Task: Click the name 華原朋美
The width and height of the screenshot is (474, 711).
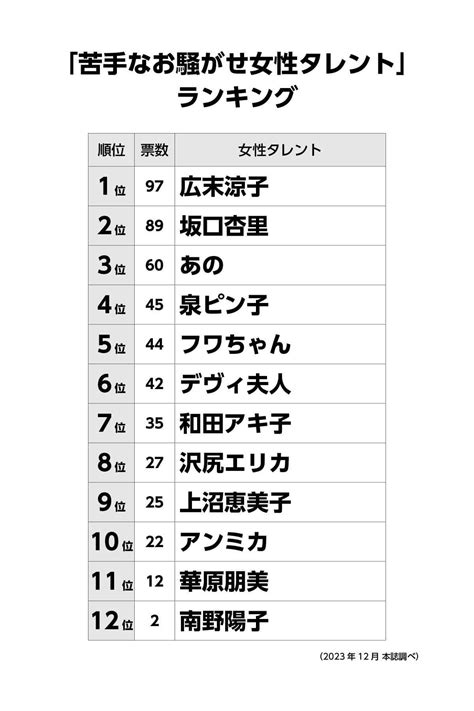Action: coord(224,581)
